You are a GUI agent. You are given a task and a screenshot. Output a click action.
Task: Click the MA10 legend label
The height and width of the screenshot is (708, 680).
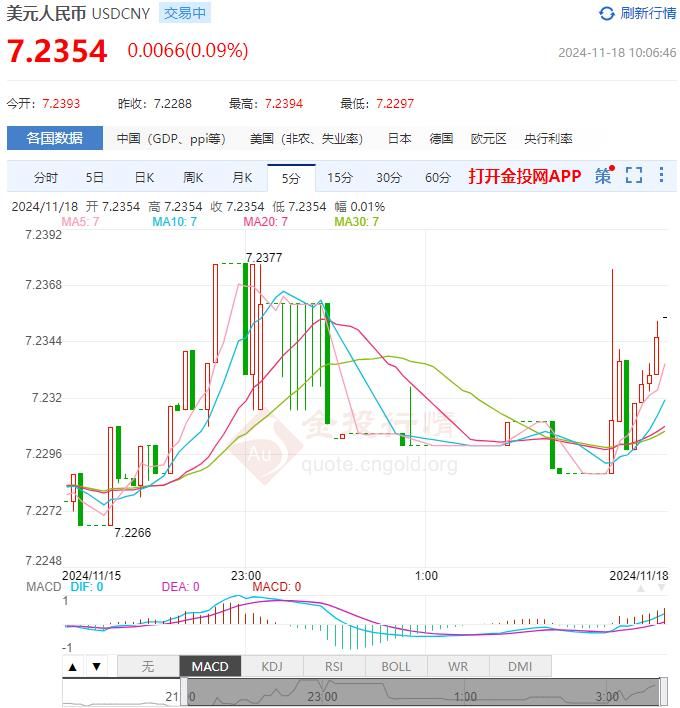[174, 222]
